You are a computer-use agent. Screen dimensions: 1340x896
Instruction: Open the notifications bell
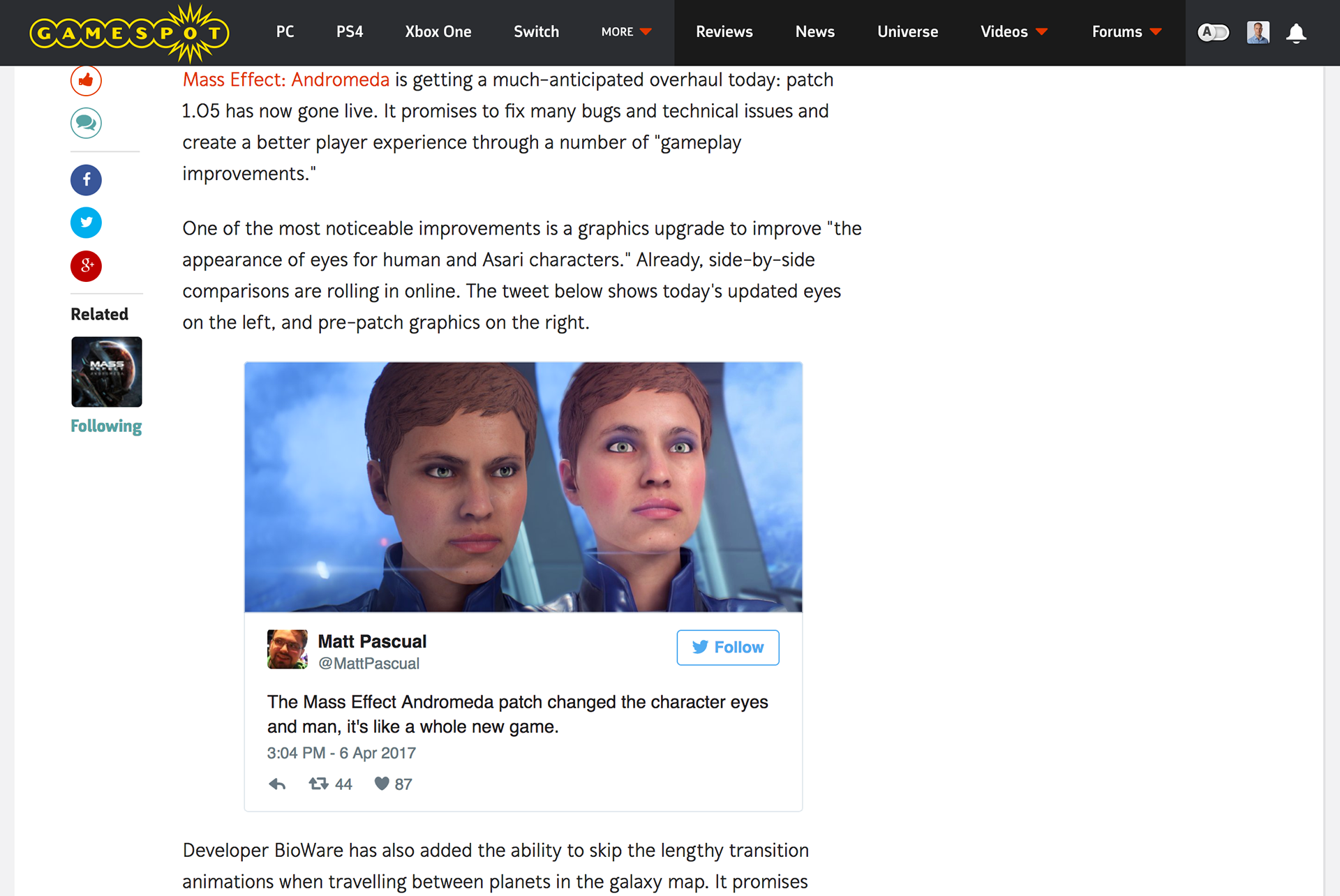[x=1296, y=33]
